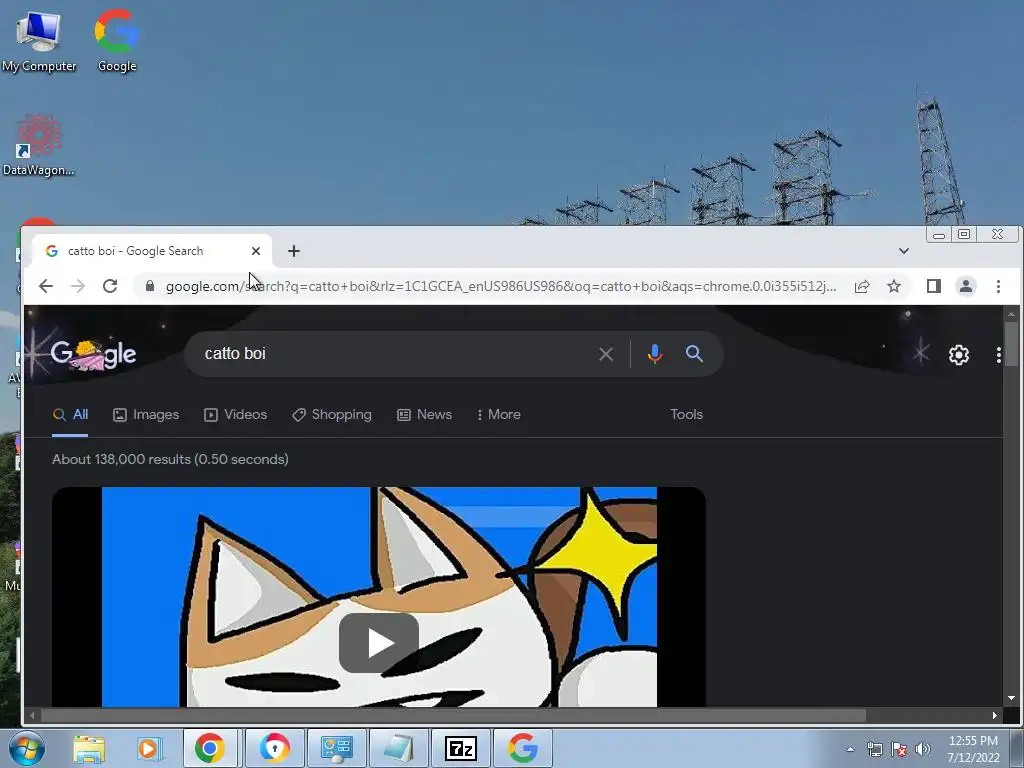The image size is (1024, 768).
Task: Click the forward navigation arrow
Action: tap(78, 286)
